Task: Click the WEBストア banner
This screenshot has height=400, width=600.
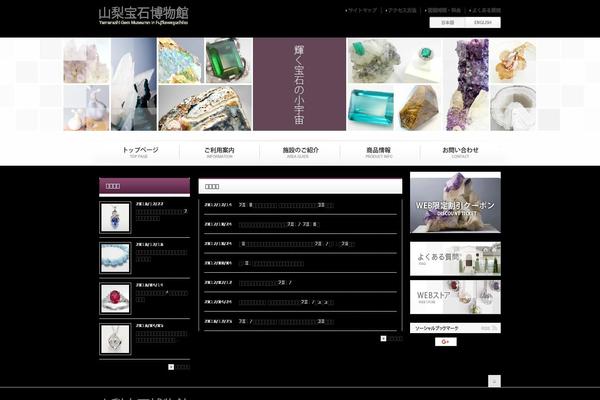Action: coord(455,297)
